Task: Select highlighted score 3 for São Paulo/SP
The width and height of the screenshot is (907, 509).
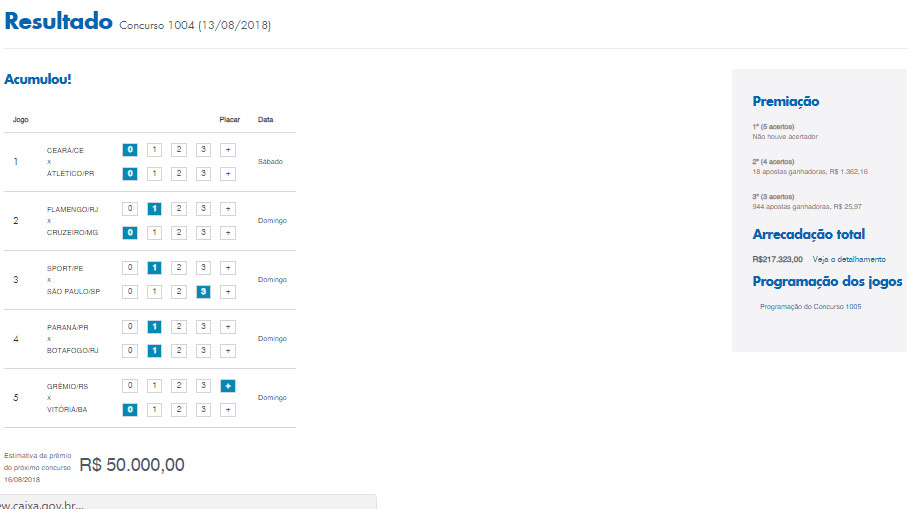Action: tap(203, 292)
